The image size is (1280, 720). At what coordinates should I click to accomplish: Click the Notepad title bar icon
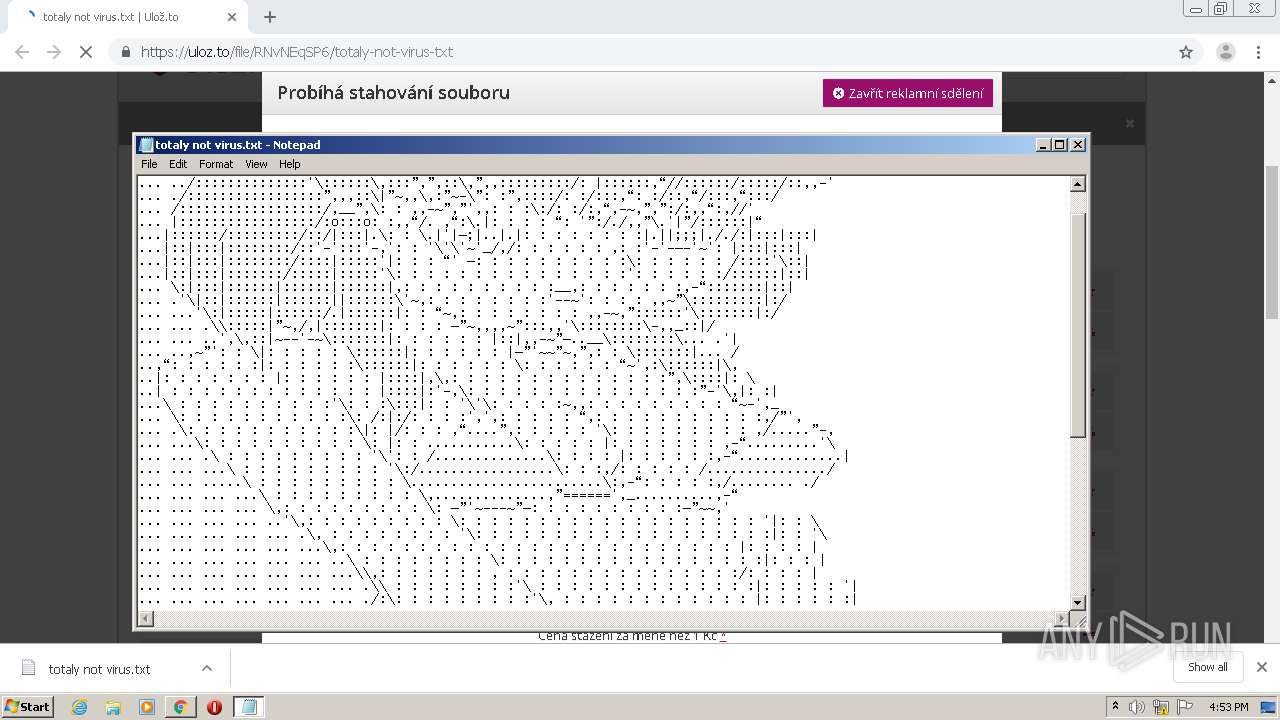(146, 145)
